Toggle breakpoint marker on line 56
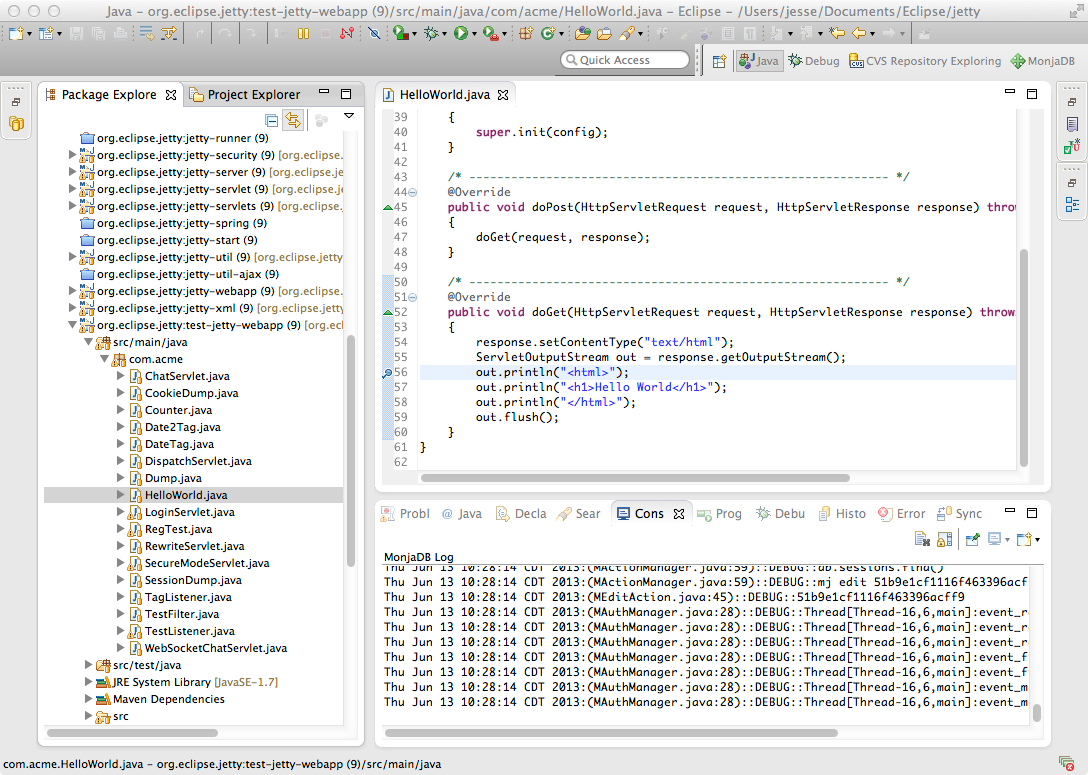The image size is (1088, 775). (387, 373)
